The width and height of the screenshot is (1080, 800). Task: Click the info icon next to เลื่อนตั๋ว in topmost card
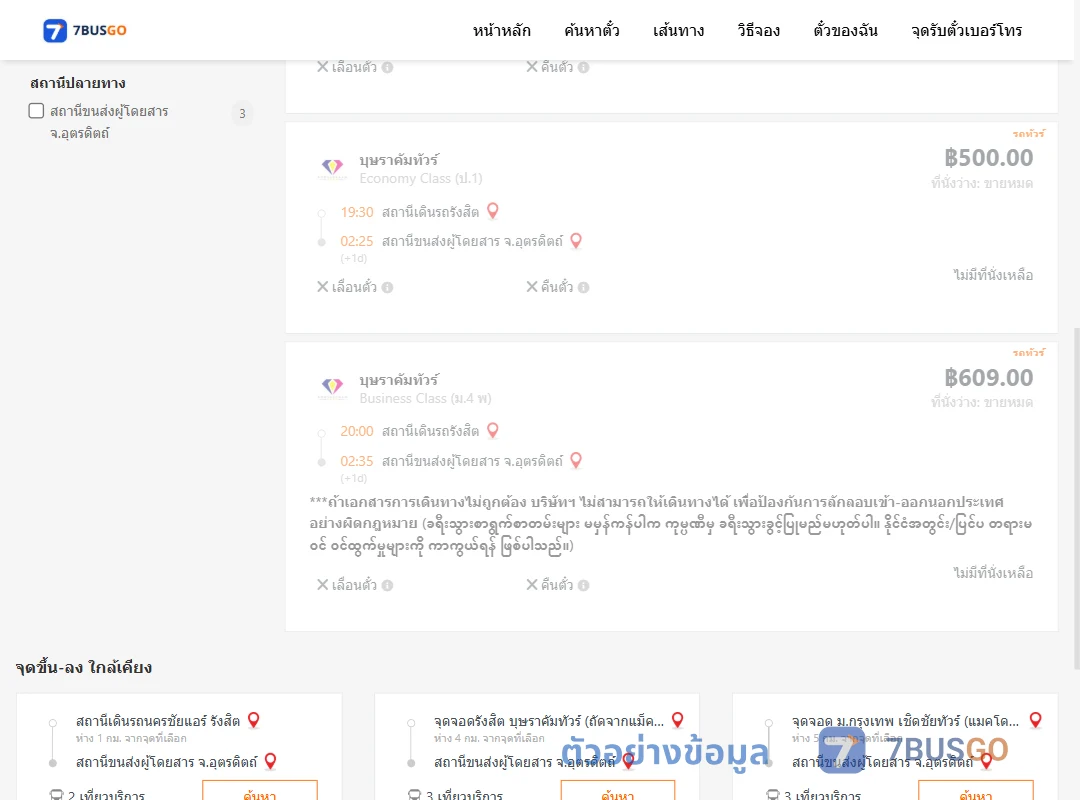[388, 68]
